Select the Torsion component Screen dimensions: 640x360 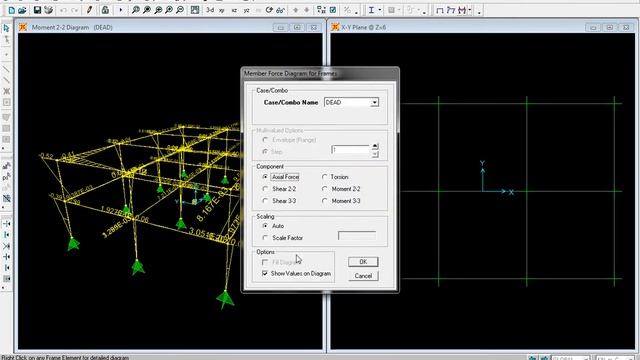[x=325, y=177]
